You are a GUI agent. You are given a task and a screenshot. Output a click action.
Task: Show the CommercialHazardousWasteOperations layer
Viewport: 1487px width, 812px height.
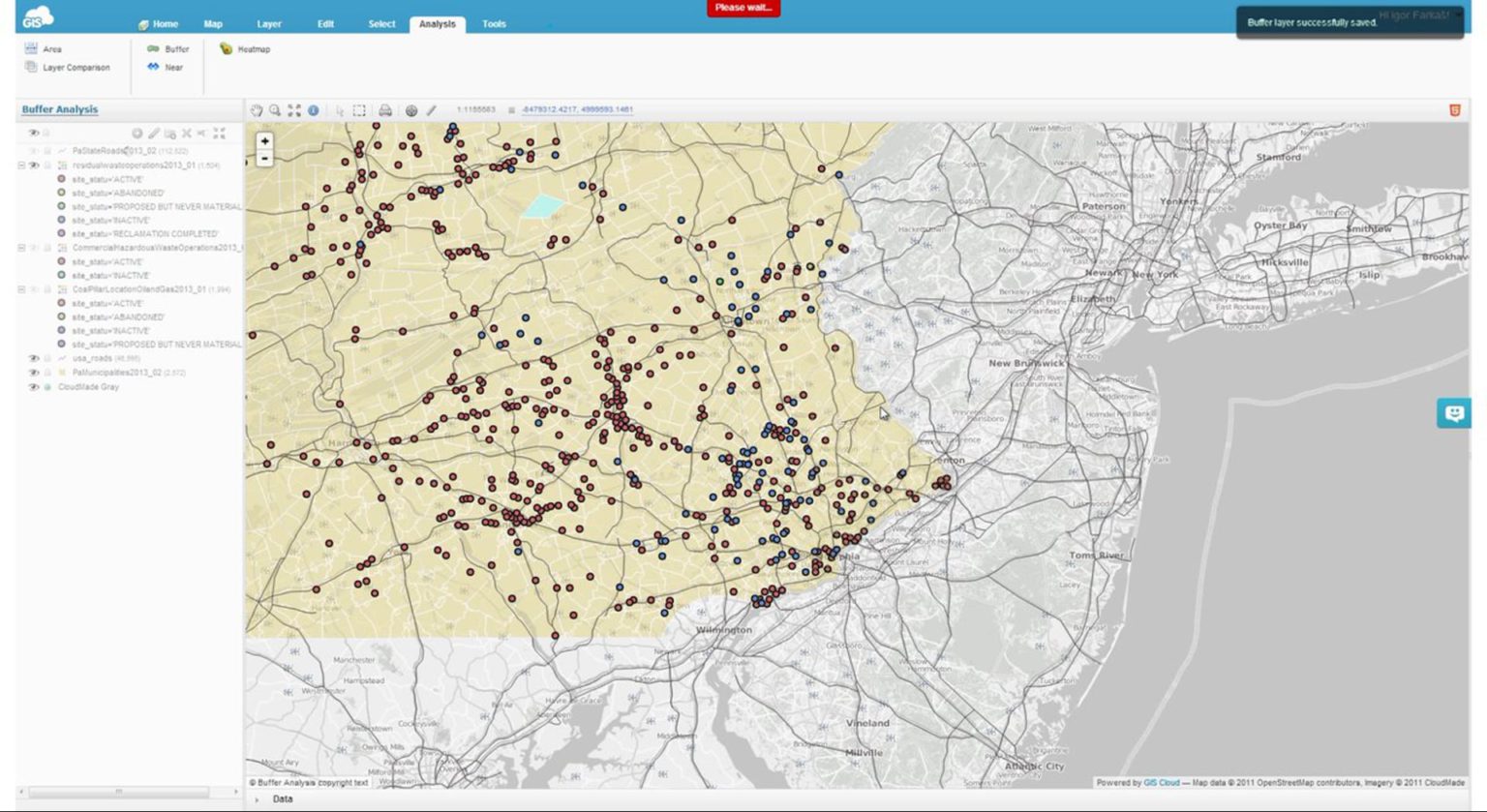(x=34, y=248)
